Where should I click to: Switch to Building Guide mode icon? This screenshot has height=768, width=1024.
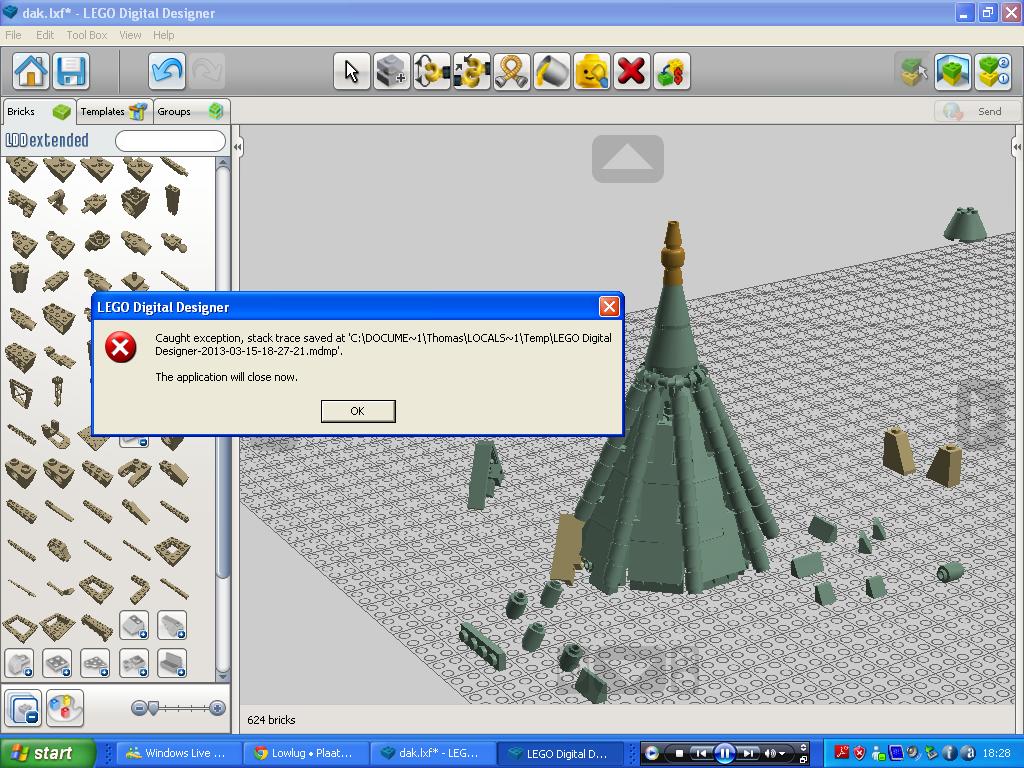pos(993,71)
